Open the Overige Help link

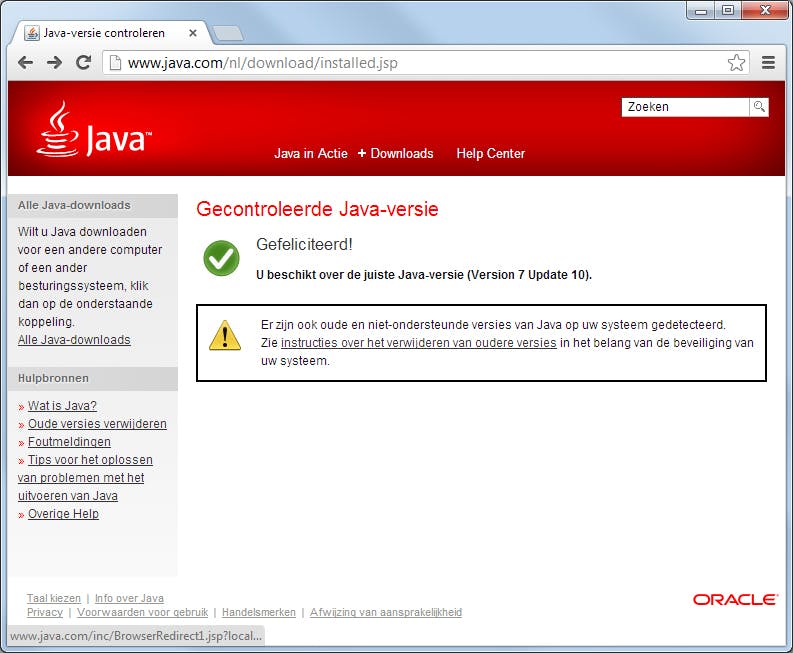click(63, 513)
